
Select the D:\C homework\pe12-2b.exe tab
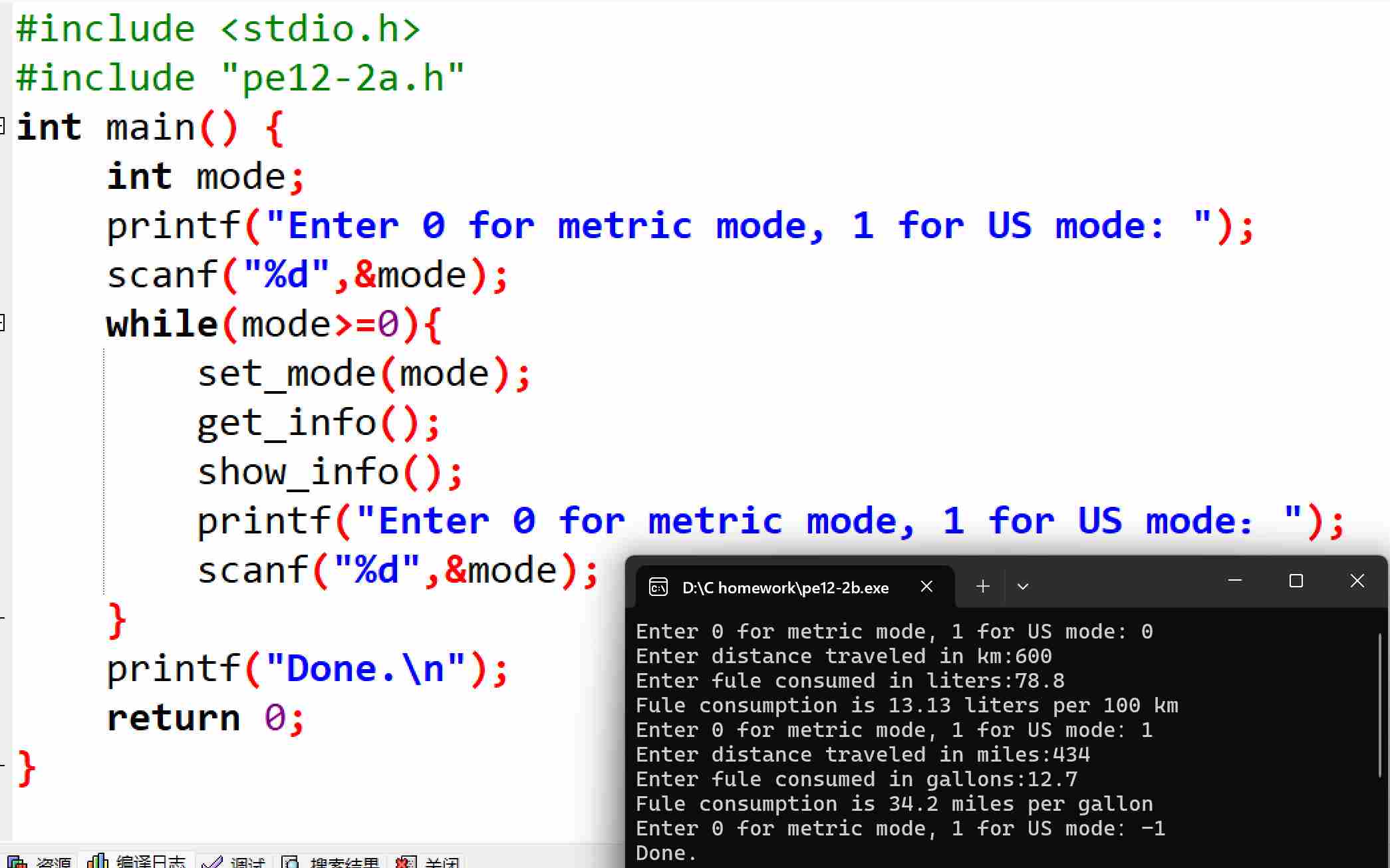[785, 587]
